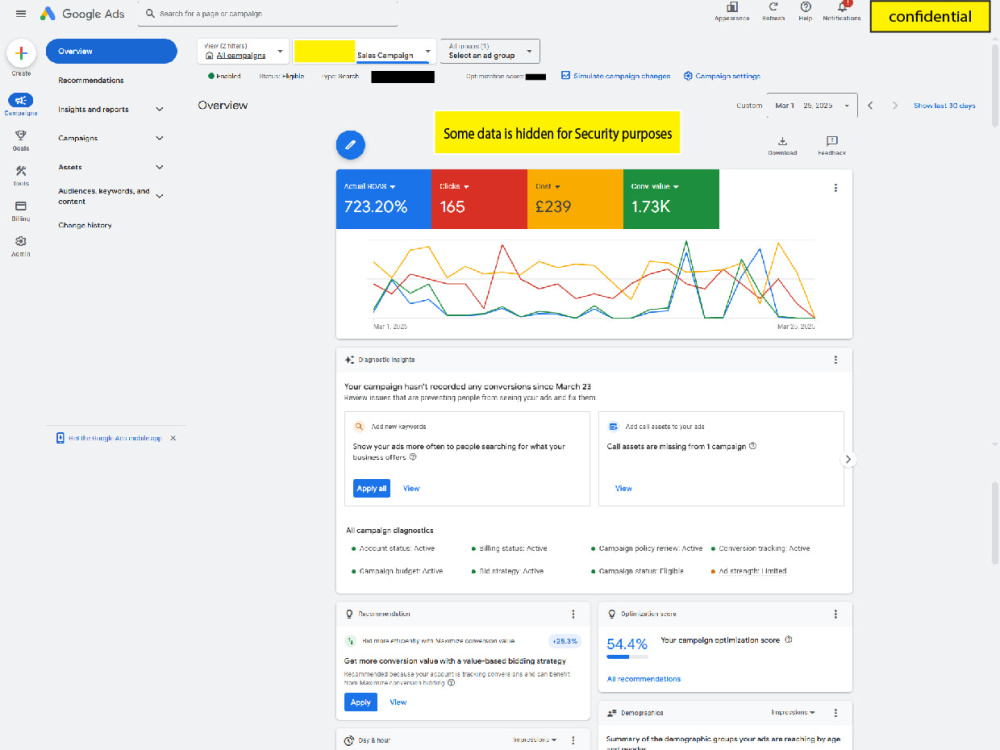The height and width of the screenshot is (750, 1000).
Task: Click Show last 30 days link
Action: click(944, 105)
